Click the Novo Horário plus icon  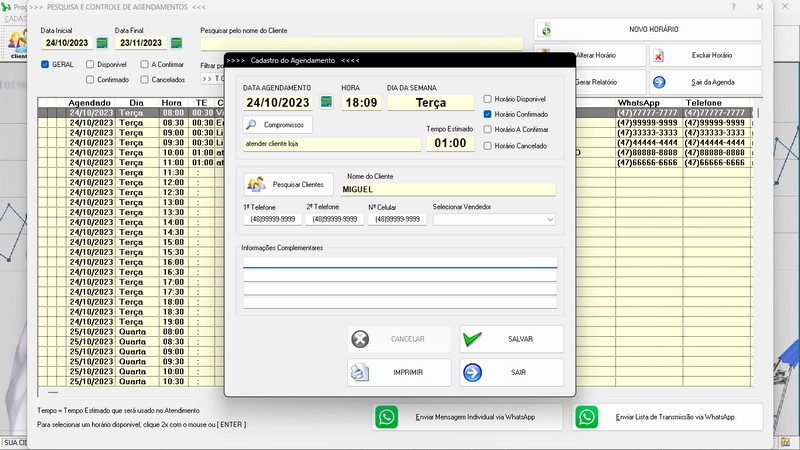[x=545, y=30]
